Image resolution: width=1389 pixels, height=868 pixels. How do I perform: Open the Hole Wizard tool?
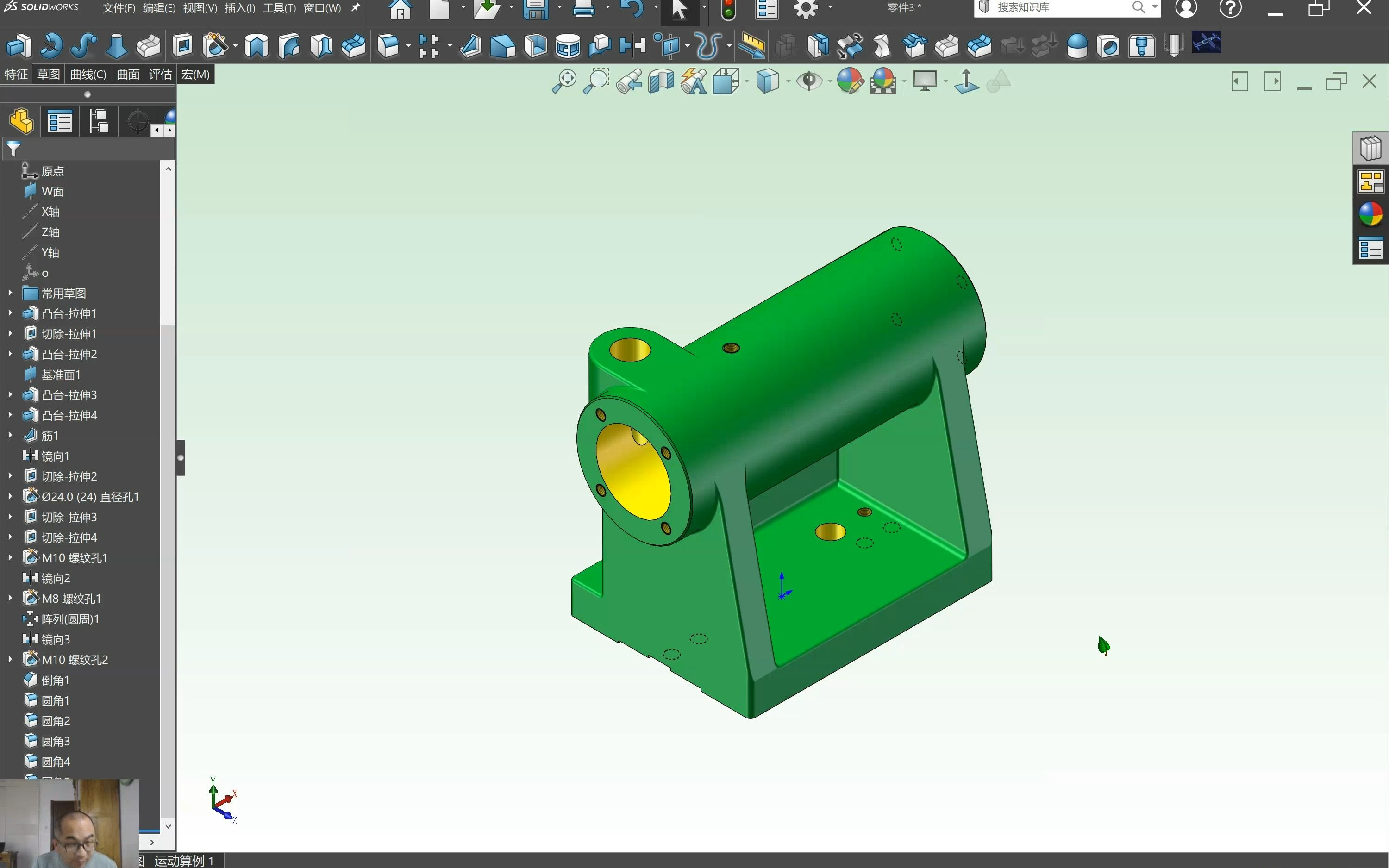pos(215,46)
